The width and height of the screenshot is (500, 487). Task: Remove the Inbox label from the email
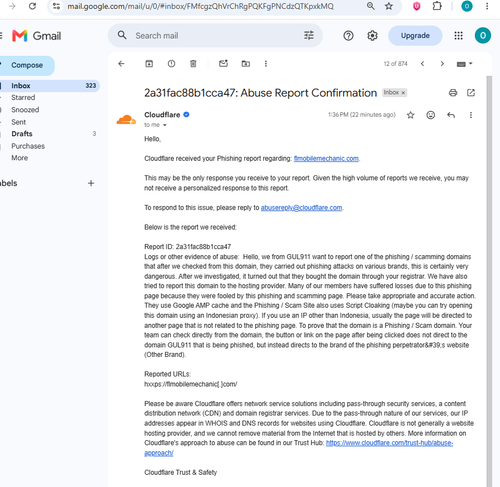(x=403, y=93)
